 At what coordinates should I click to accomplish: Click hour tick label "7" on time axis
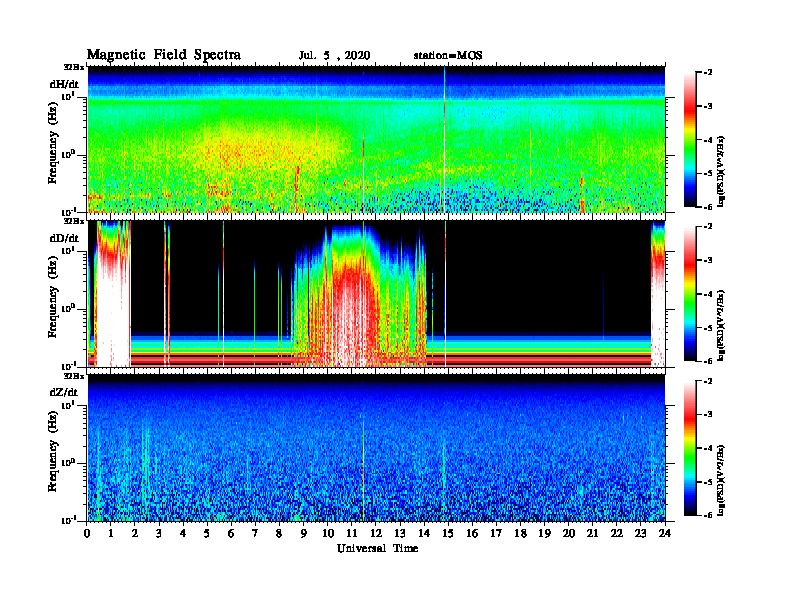[x=256, y=534]
